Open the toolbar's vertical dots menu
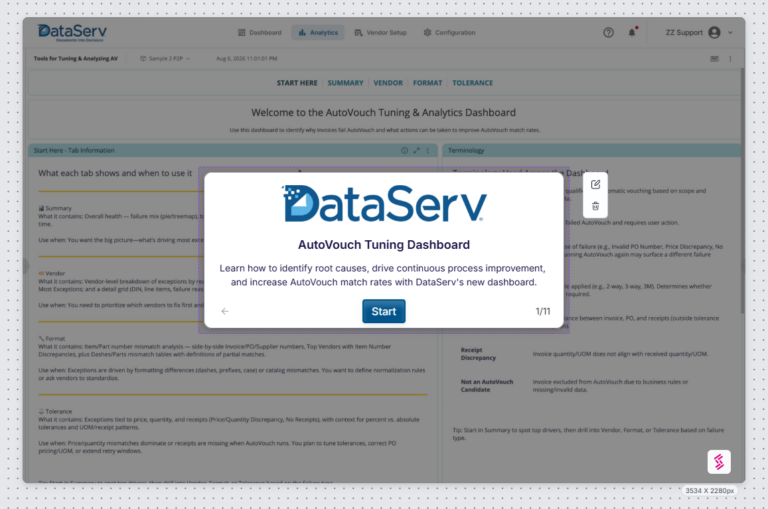This screenshot has height=509, width=768. [730, 59]
